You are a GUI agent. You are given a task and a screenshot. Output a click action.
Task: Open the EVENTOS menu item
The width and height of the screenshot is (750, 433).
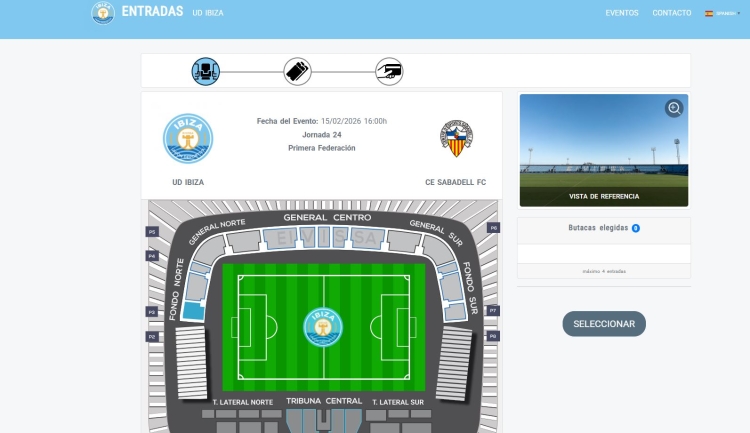(622, 13)
